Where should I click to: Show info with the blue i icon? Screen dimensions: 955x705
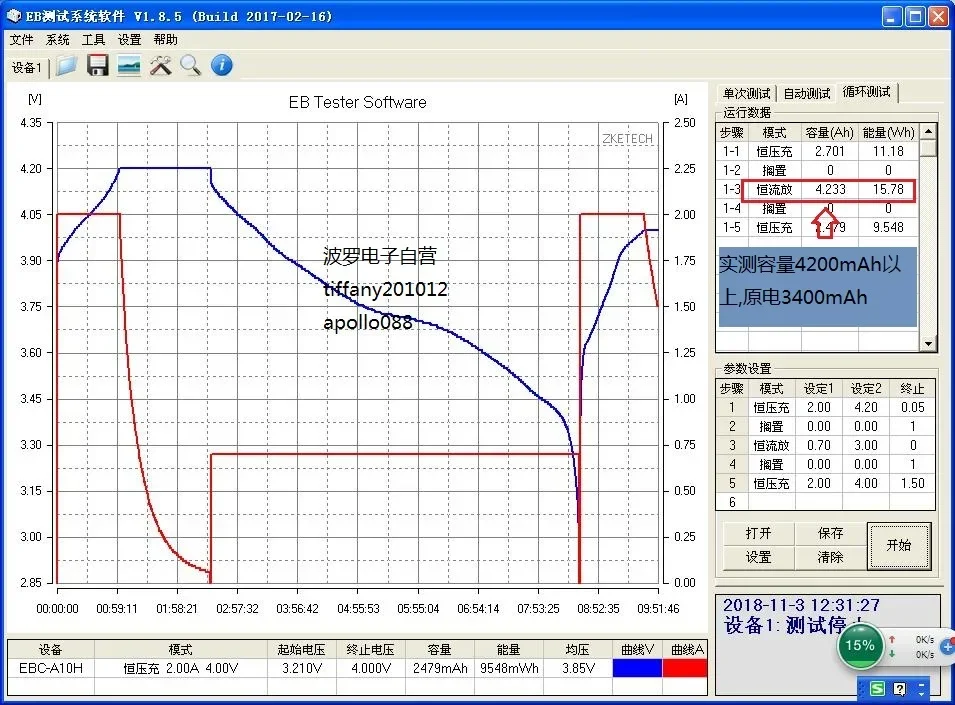[x=222, y=65]
